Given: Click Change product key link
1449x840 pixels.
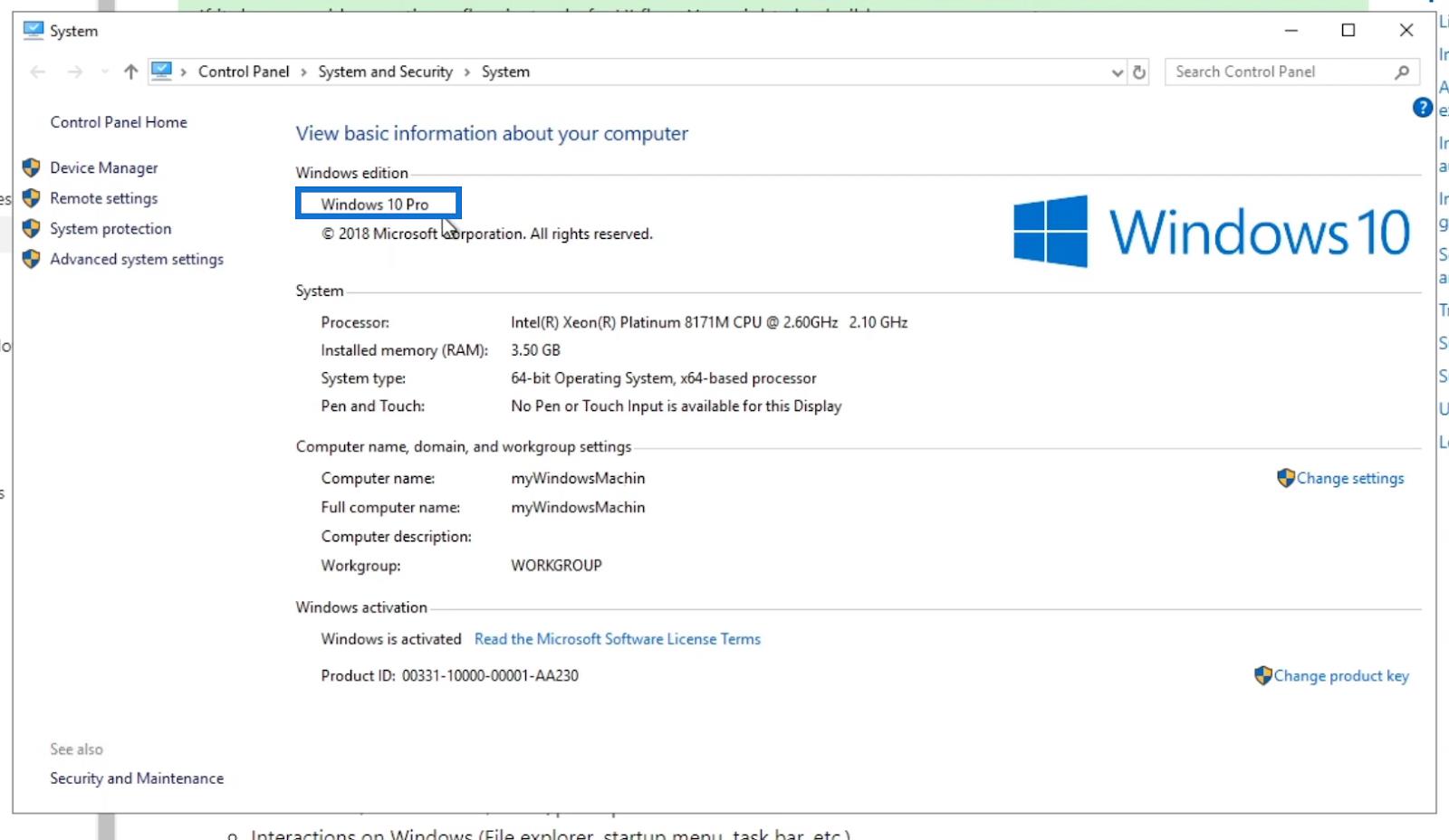Looking at the screenshot, I should tap(1341, 675).
